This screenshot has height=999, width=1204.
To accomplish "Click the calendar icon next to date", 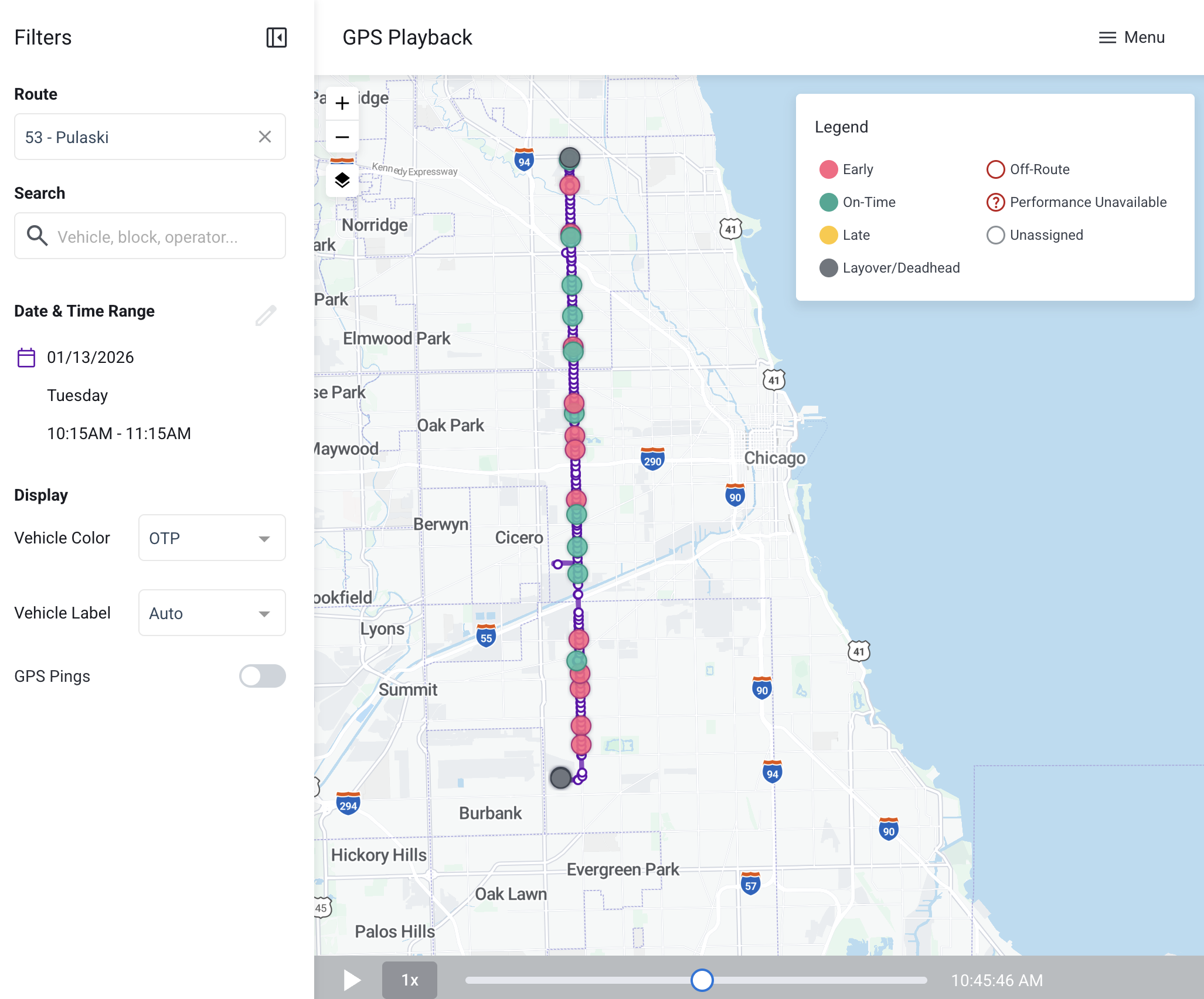I will coord(26,357).
